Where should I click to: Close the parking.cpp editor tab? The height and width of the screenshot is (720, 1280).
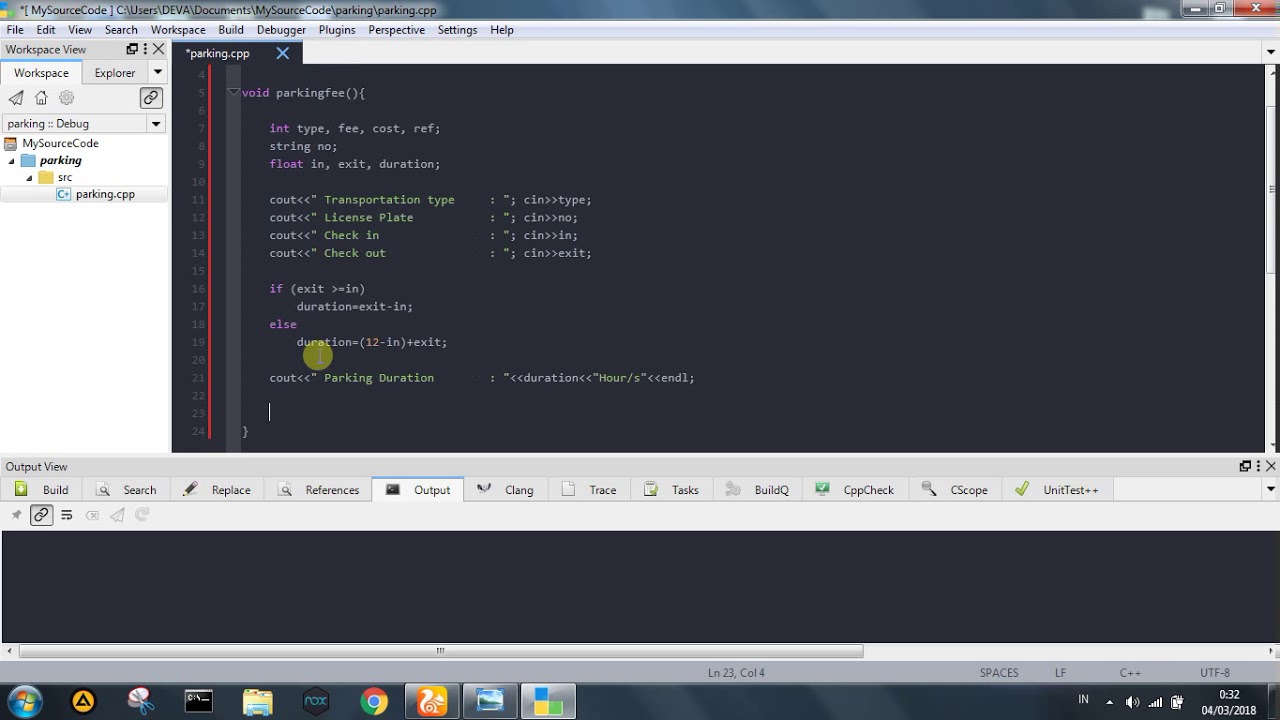coord(282,54)
